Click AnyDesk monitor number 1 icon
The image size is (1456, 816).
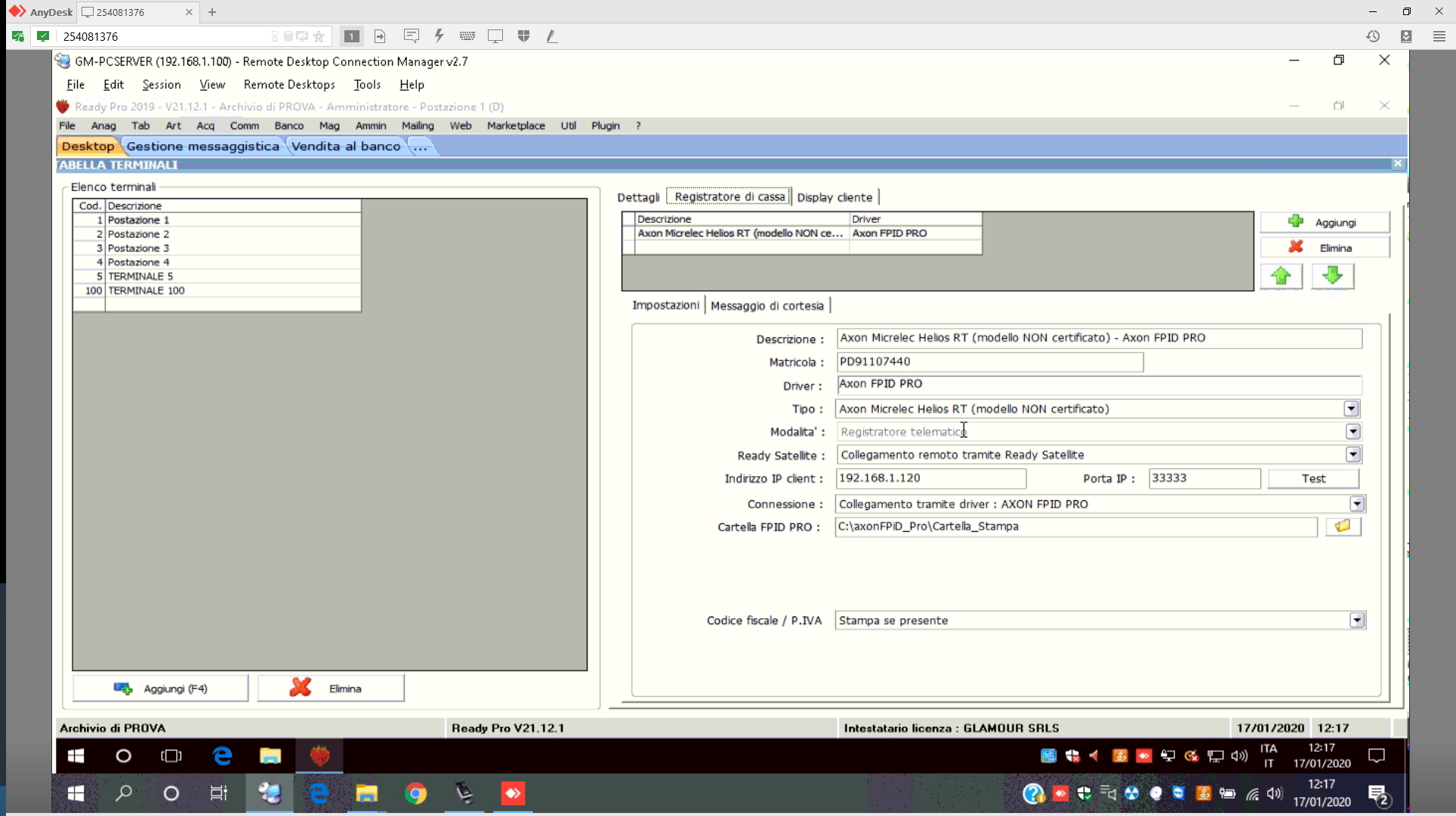pyautogui.click(x=351, y=36)
